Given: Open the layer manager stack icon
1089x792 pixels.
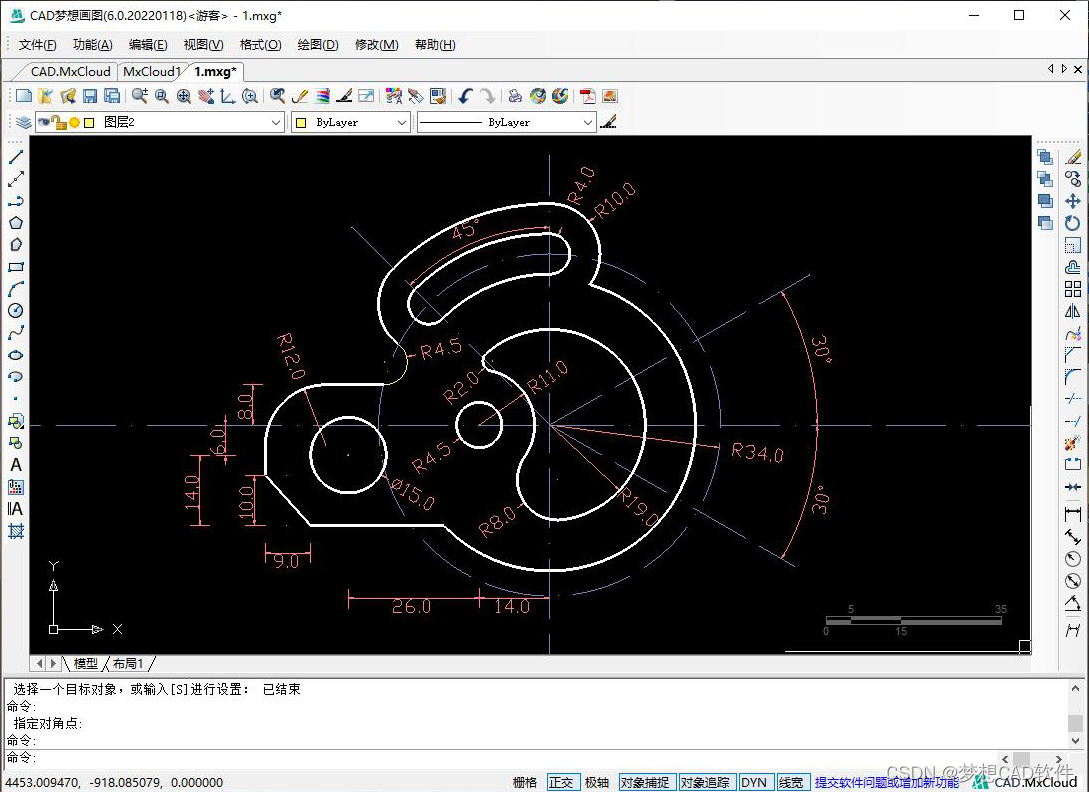Looking at the screenshot, I should click(x=24, y=122).
